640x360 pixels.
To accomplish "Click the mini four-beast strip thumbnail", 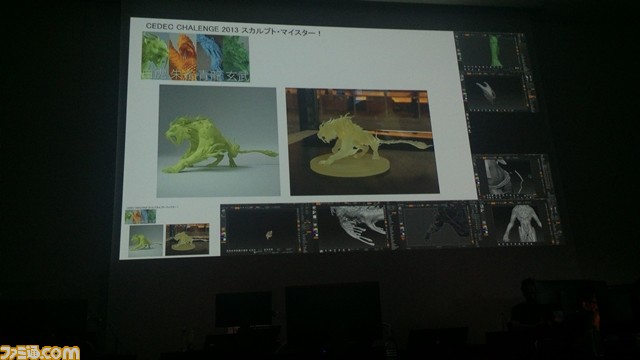I will [140, 216].
